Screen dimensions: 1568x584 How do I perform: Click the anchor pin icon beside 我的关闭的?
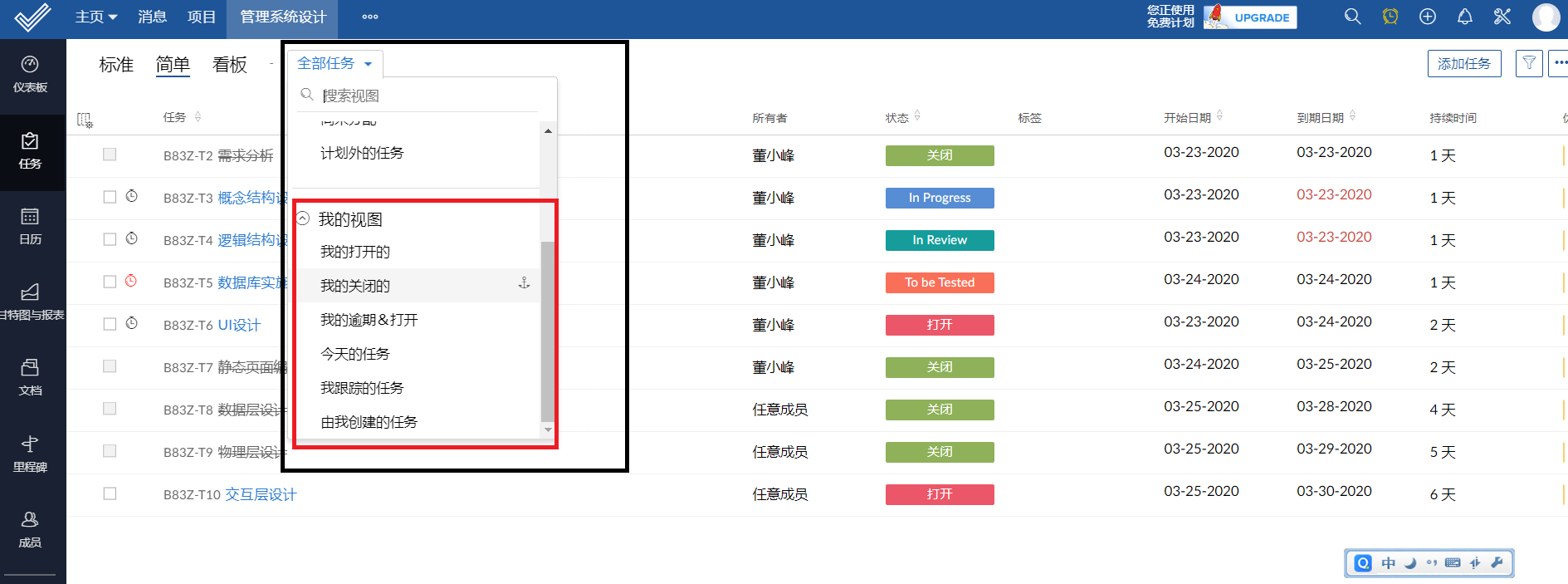[x=524, y=283]
